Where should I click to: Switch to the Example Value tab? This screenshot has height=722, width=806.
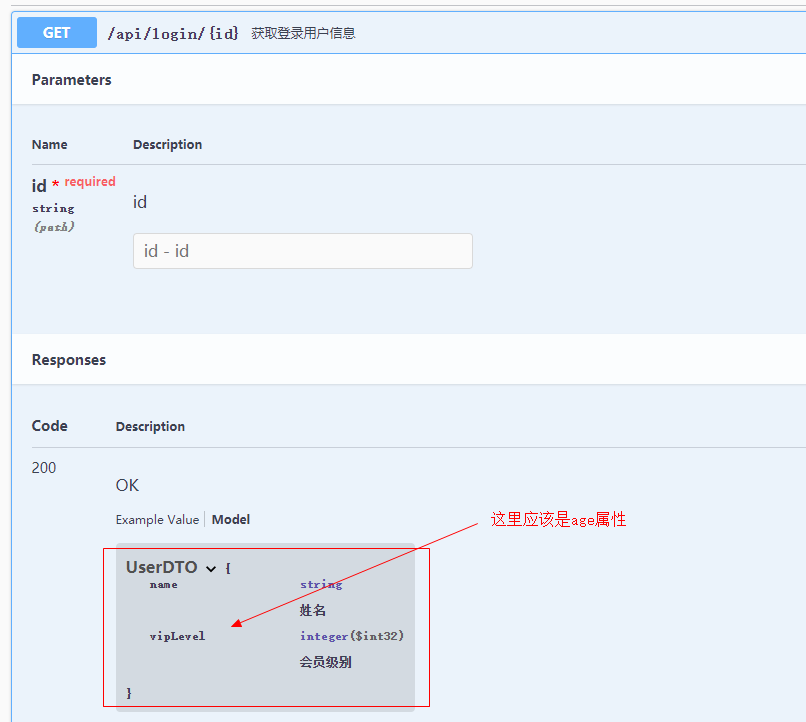157,519
